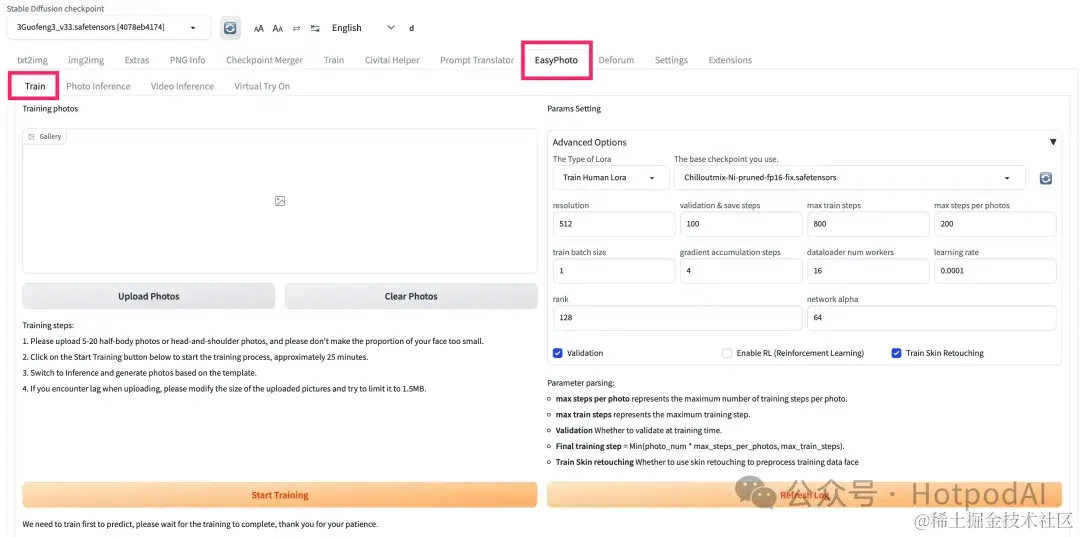Switch to Virtual Try On sub-tab
Viewport: 1080px width, 537px height.
pyautogui.click(x=262, y=86)
